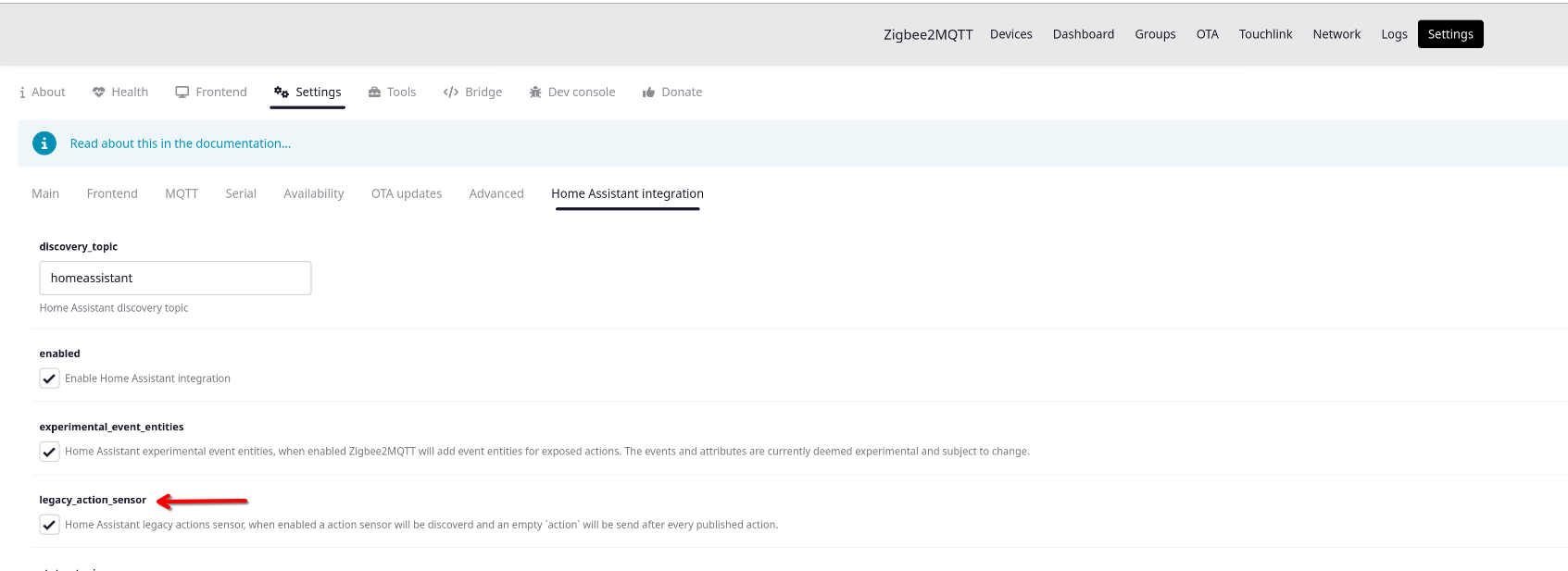The image size is (1568, 571).
Task: Disable the legacy_action_sensor checkbox
Action: pyautogui.click(x=50, y=525)
